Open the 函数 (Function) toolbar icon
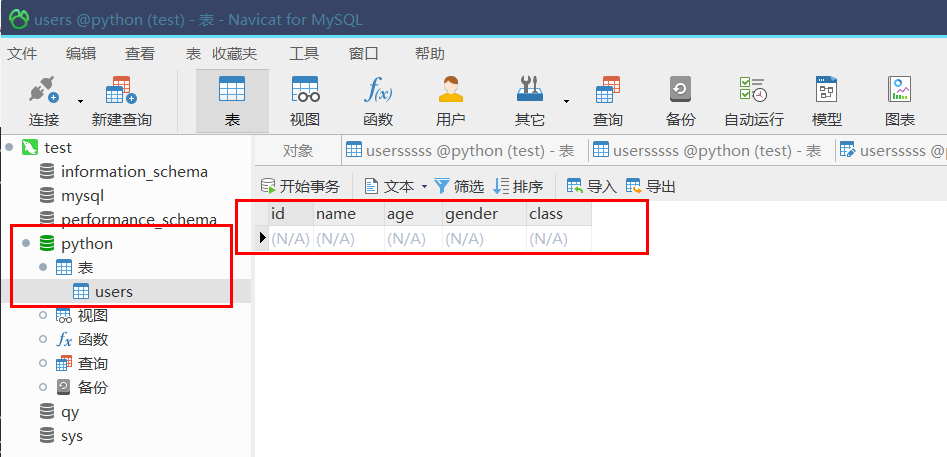Screen dimensions: 947x457 [378, 100]
